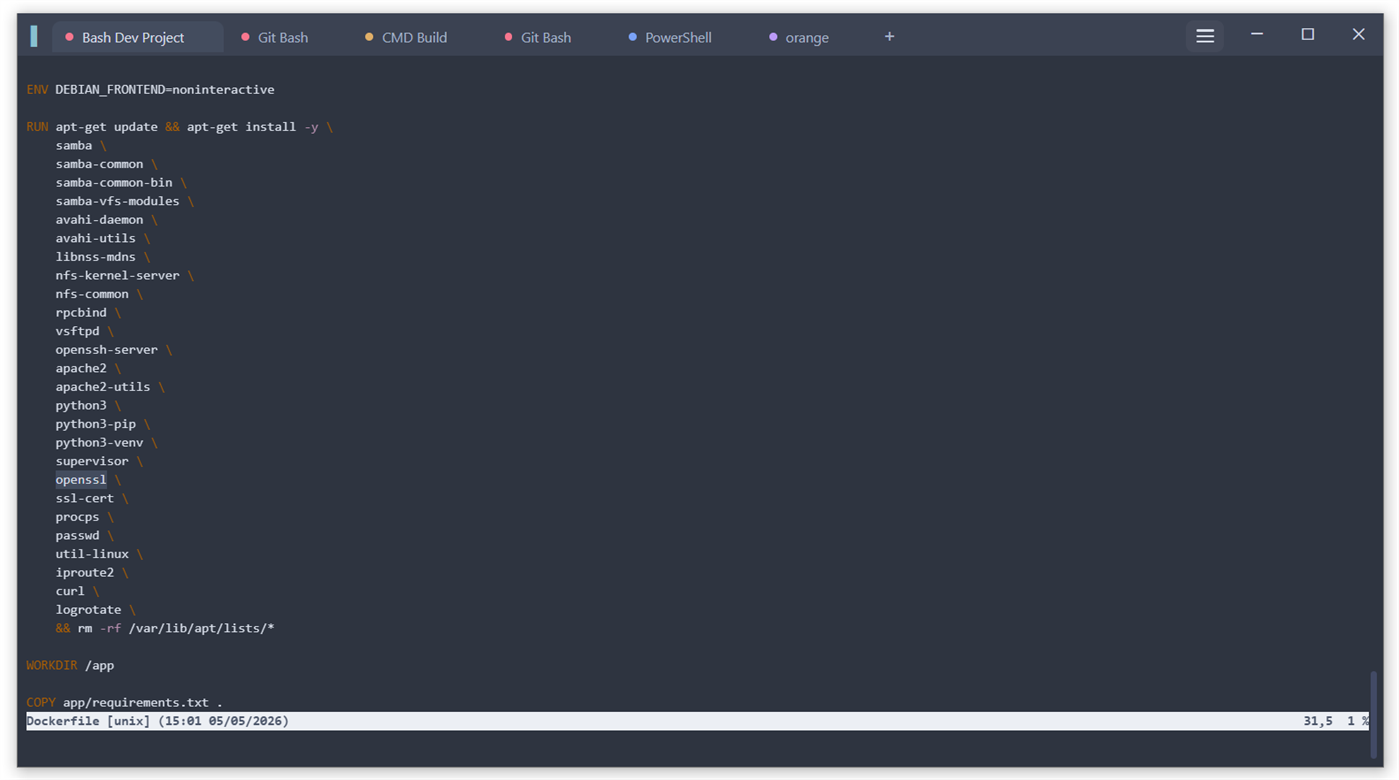Open the PowerShell tab

coord(670,37)
